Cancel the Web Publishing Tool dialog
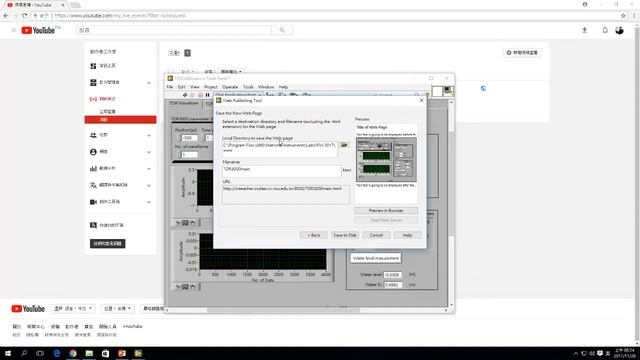The image size is (640, 360). click(x=376, y=235)
